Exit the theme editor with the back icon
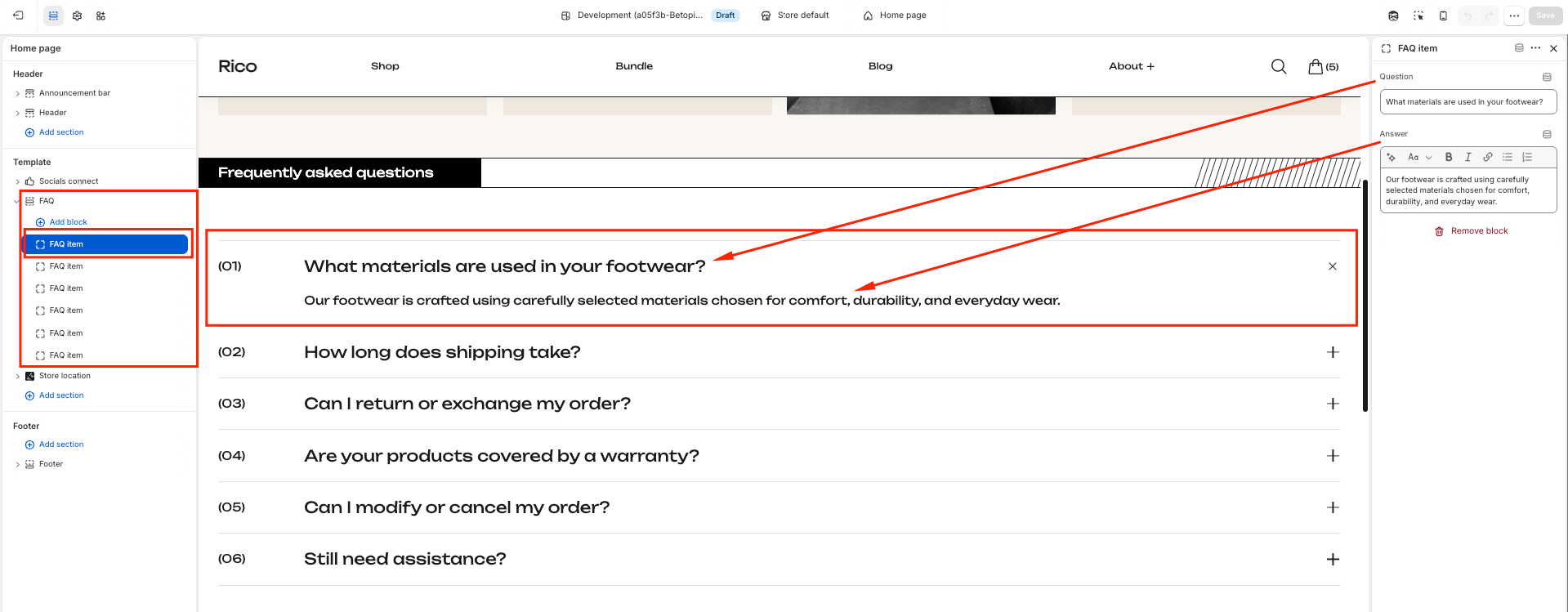The height and width of the screenshot is (612, 1568). [18, 16]
